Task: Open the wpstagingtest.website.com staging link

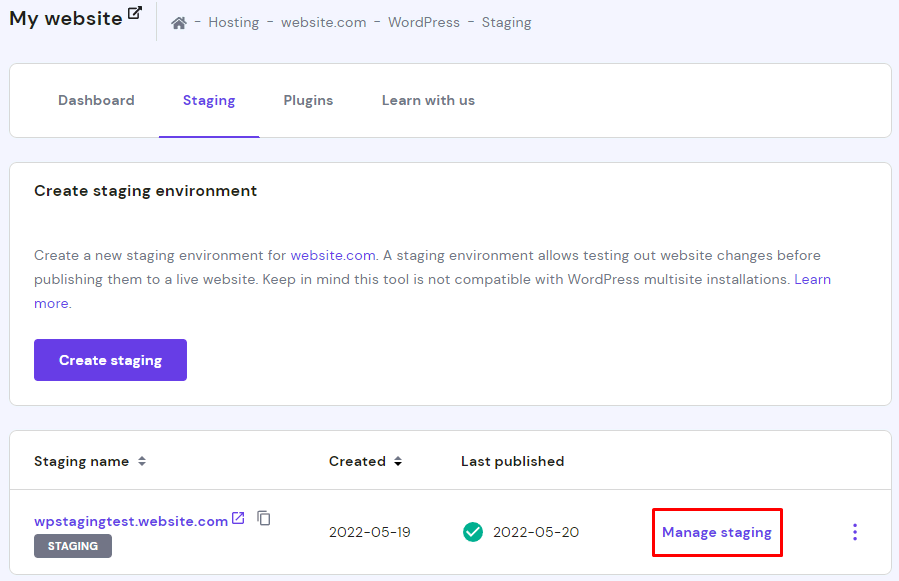Action: coord(131,521)
